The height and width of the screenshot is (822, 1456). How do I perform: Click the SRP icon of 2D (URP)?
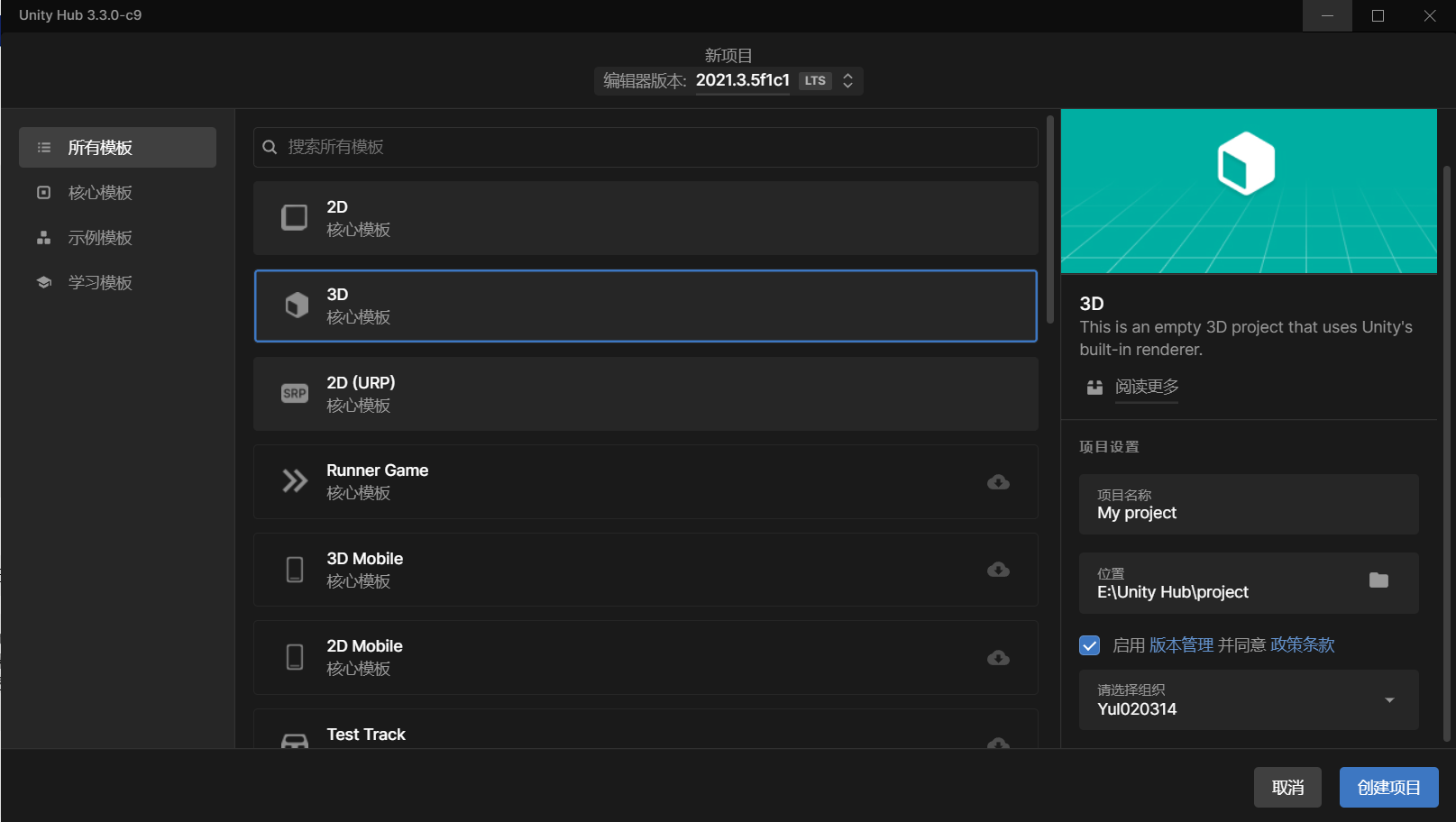click(x=295, y=394)
